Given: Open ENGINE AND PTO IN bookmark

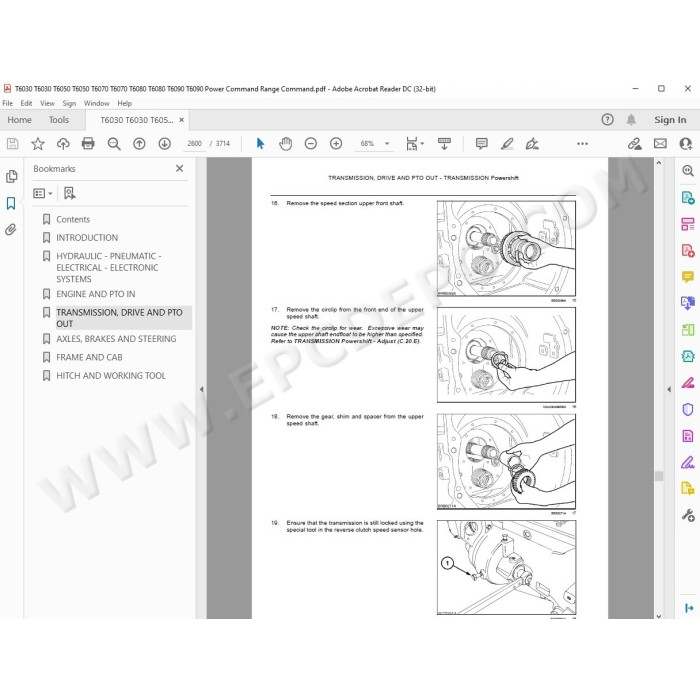Looking at the screenshot, I should [96, 294].
